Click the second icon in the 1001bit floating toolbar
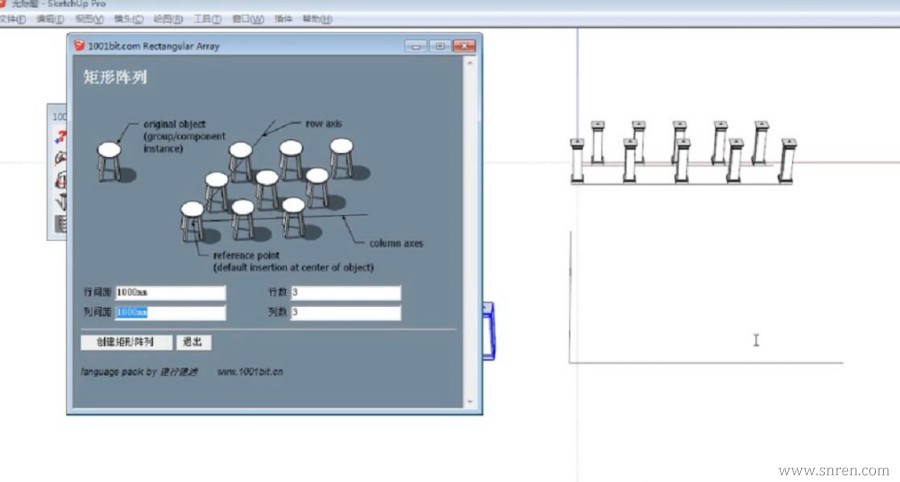The height and width of the screenshot is (482, 900). pos(61,158)
